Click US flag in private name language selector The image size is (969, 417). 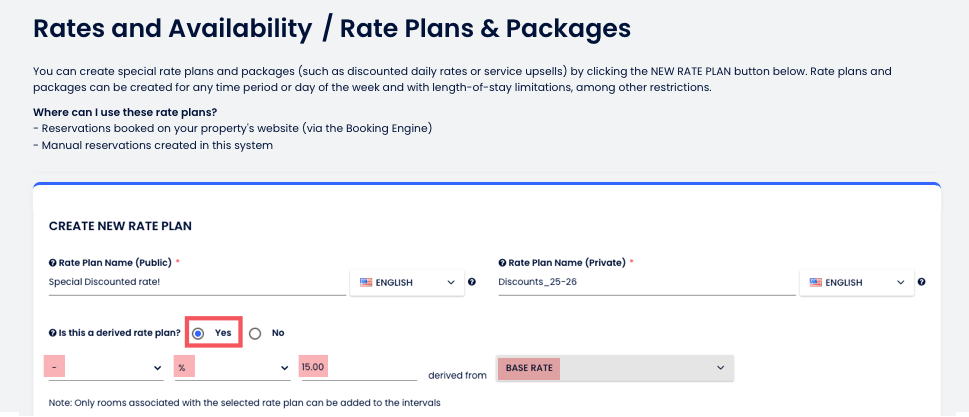[815, 283]
